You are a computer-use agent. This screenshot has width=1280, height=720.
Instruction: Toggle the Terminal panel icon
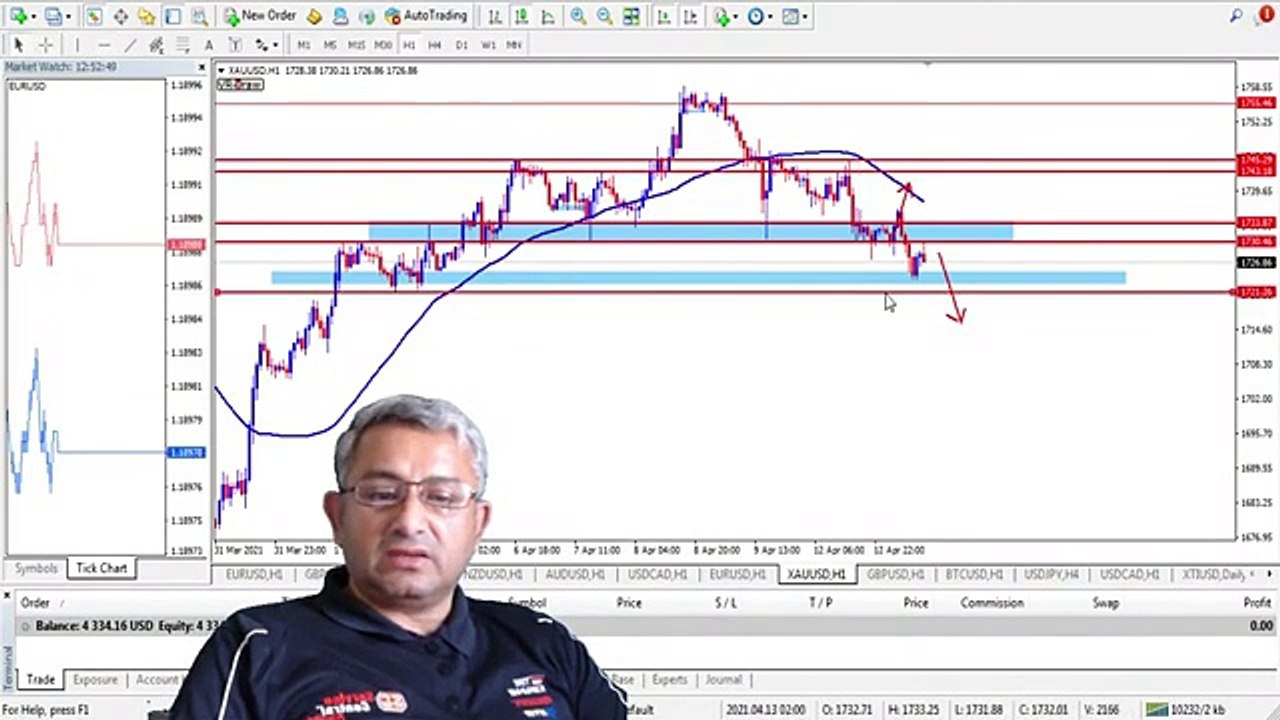point(172,16)
